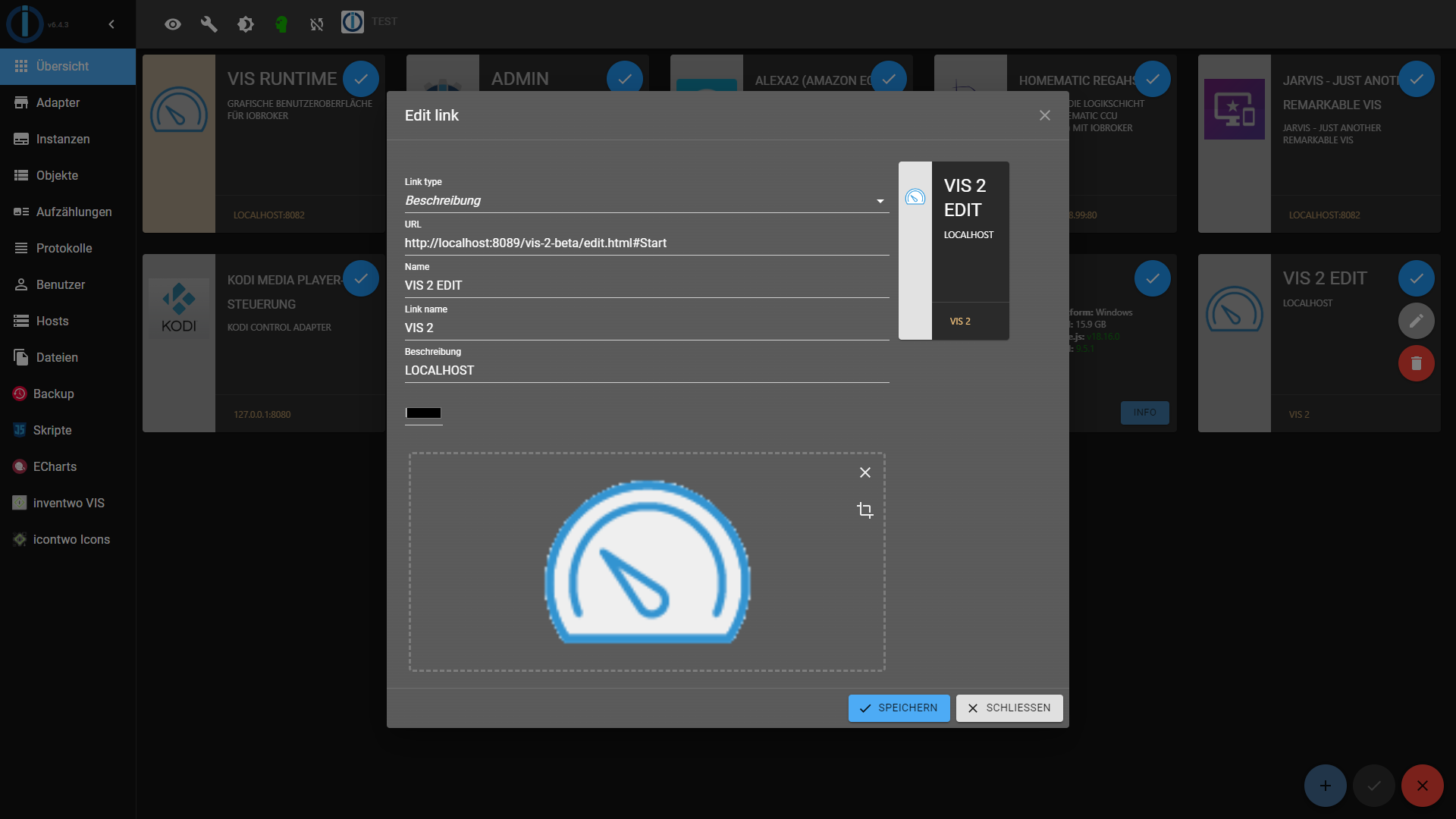Viewport: 1456px width, 819px height.
Task: Click the URL input field
Action: [647, 243]
